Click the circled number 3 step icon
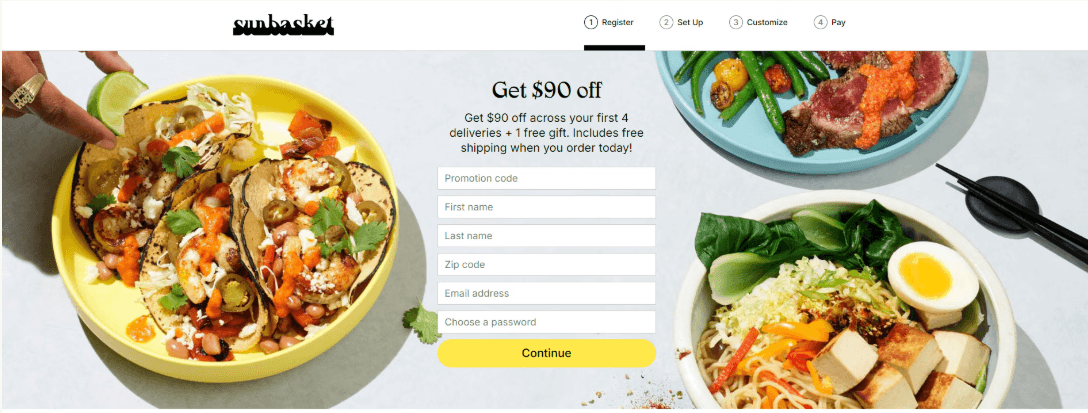 click(736, 22)
